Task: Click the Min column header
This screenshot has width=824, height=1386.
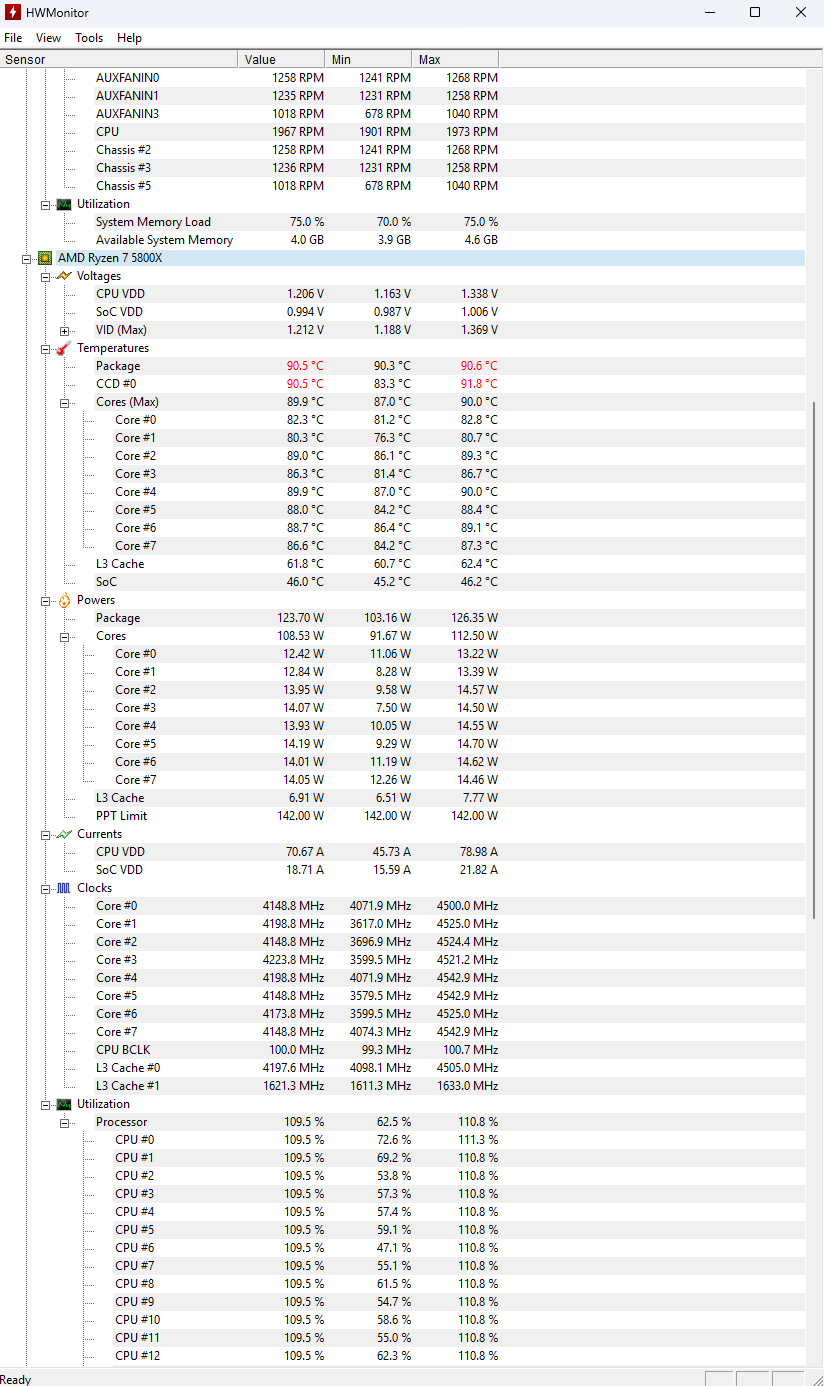Action: [x=368, y=60]
